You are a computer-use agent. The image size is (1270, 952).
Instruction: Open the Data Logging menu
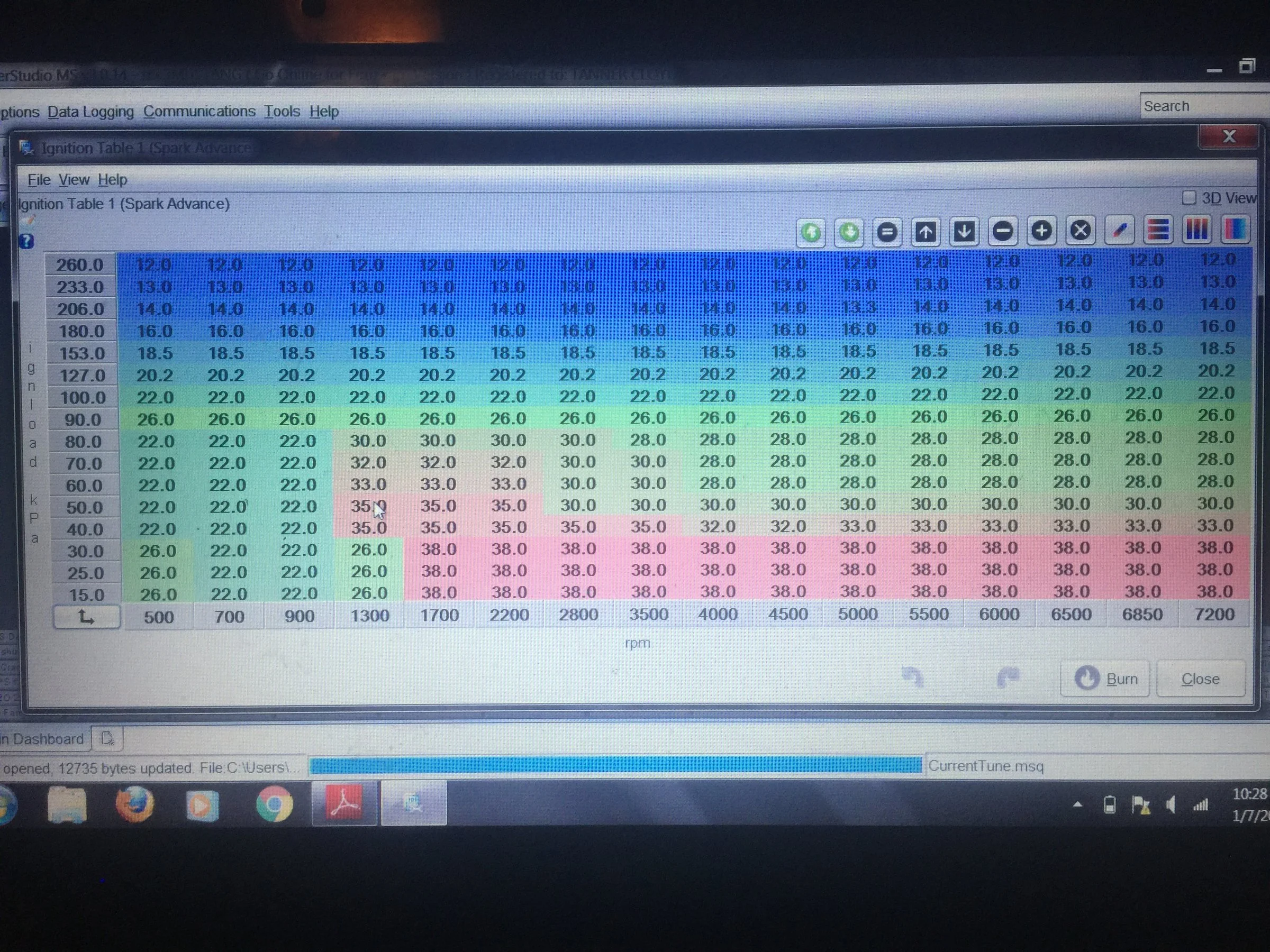[90, 111]
